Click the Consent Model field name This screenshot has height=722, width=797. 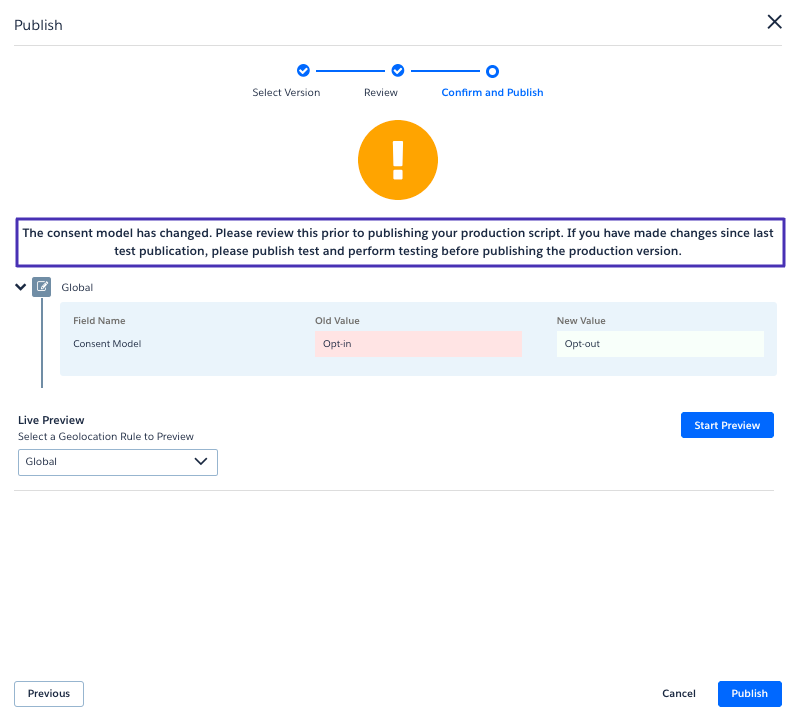[107, 344]
